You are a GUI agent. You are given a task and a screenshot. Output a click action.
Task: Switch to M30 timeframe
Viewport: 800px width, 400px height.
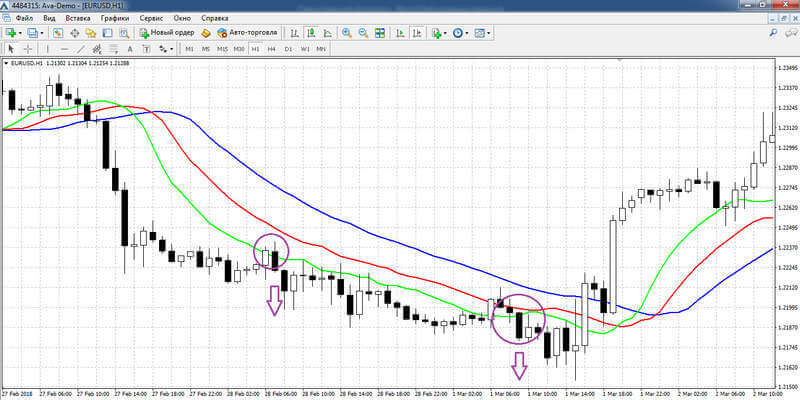[x=239, y=49]
